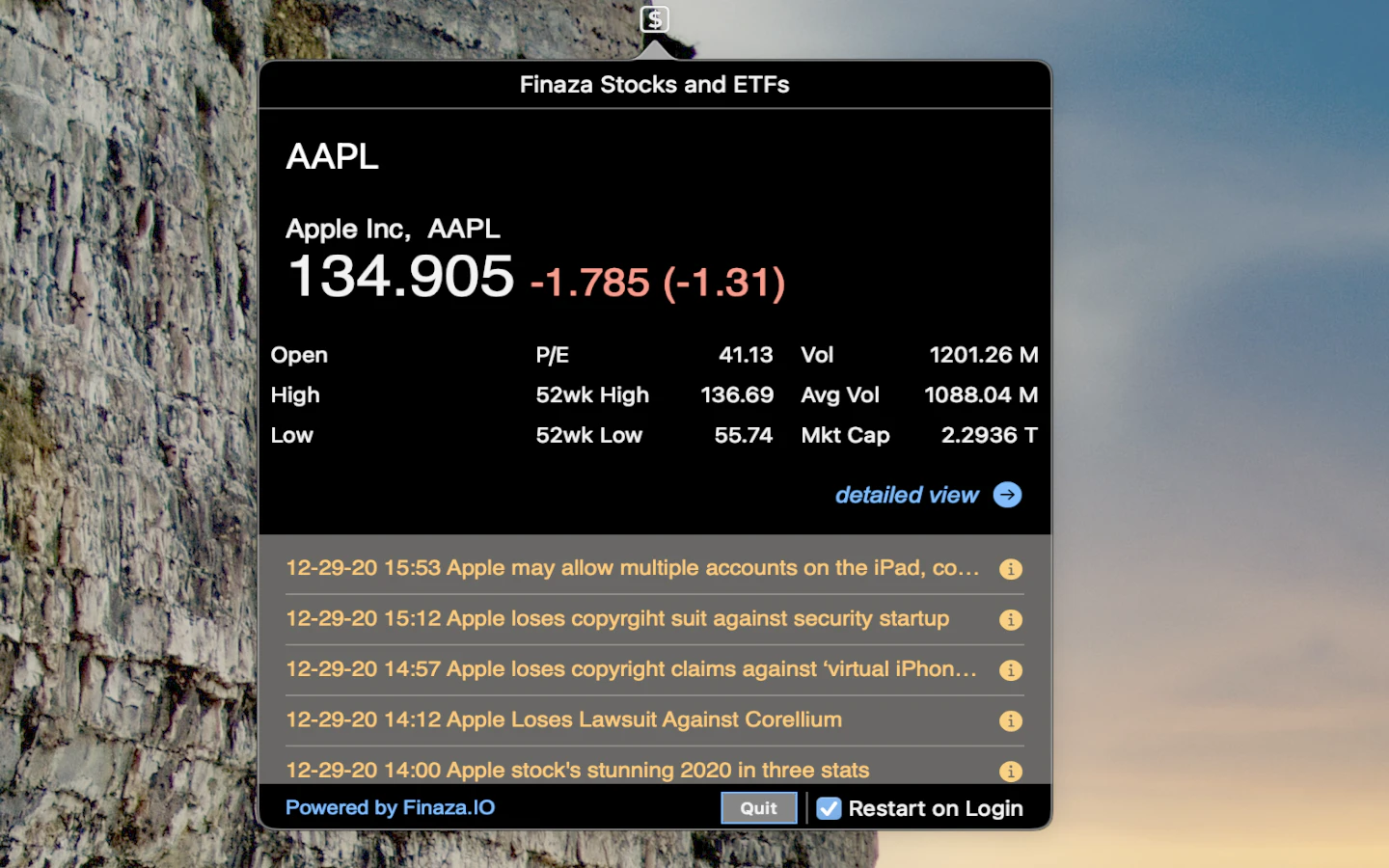Image resolution: width=1389 pixels, height=868 pixels.
Task: Click the Finaza dollar menu bar icon
Action: (654, 19)
